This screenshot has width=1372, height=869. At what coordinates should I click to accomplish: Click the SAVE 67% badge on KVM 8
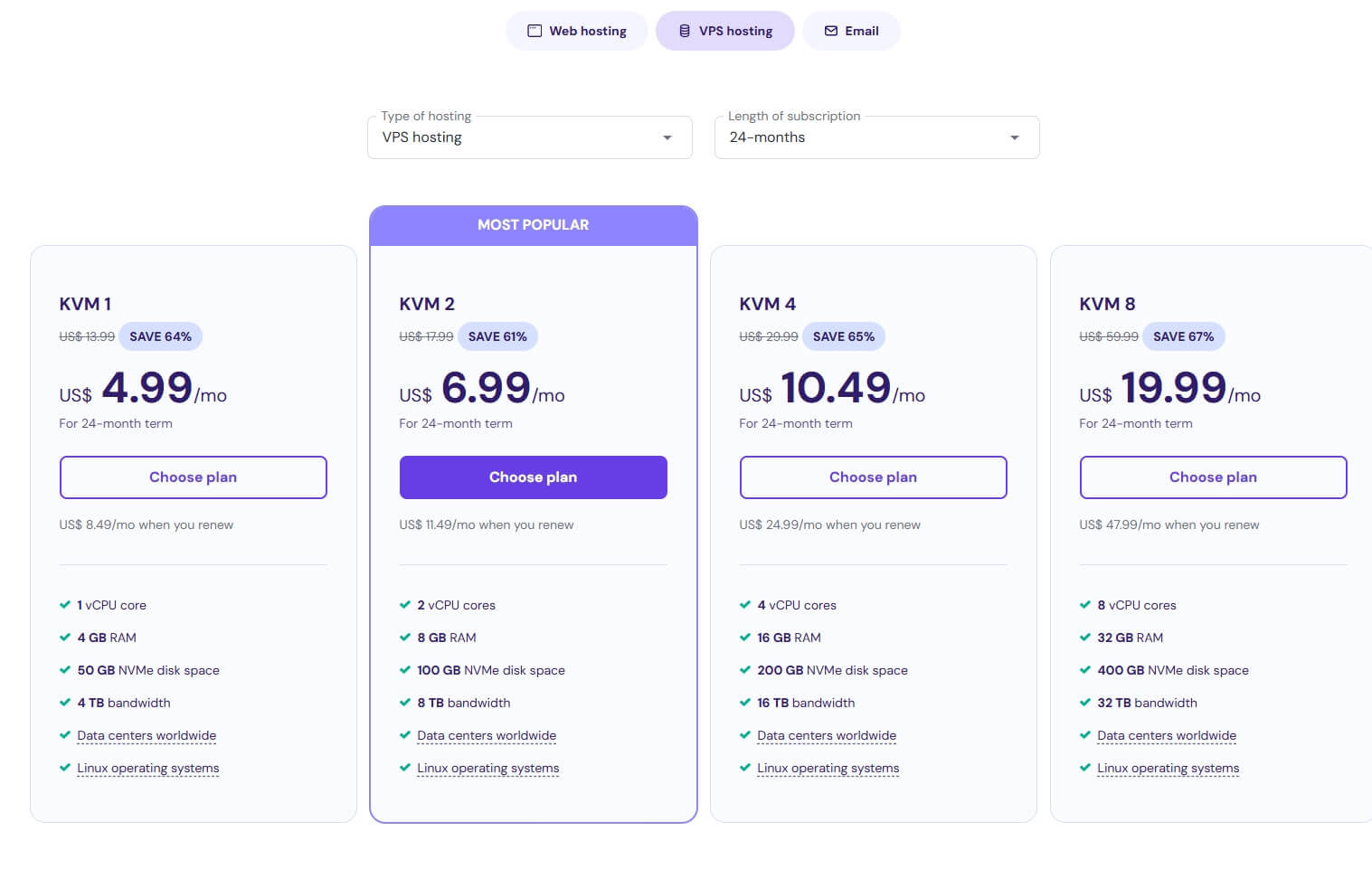(1184, 336)
